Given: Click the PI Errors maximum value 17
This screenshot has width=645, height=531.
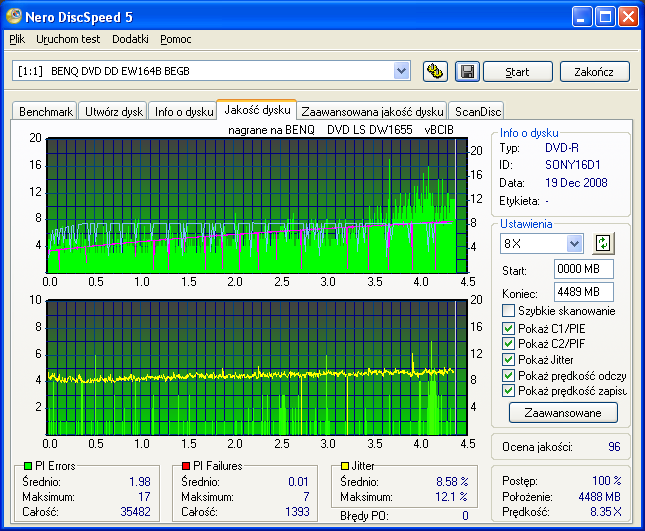Looking at the screenshot, I should (144, 497).
